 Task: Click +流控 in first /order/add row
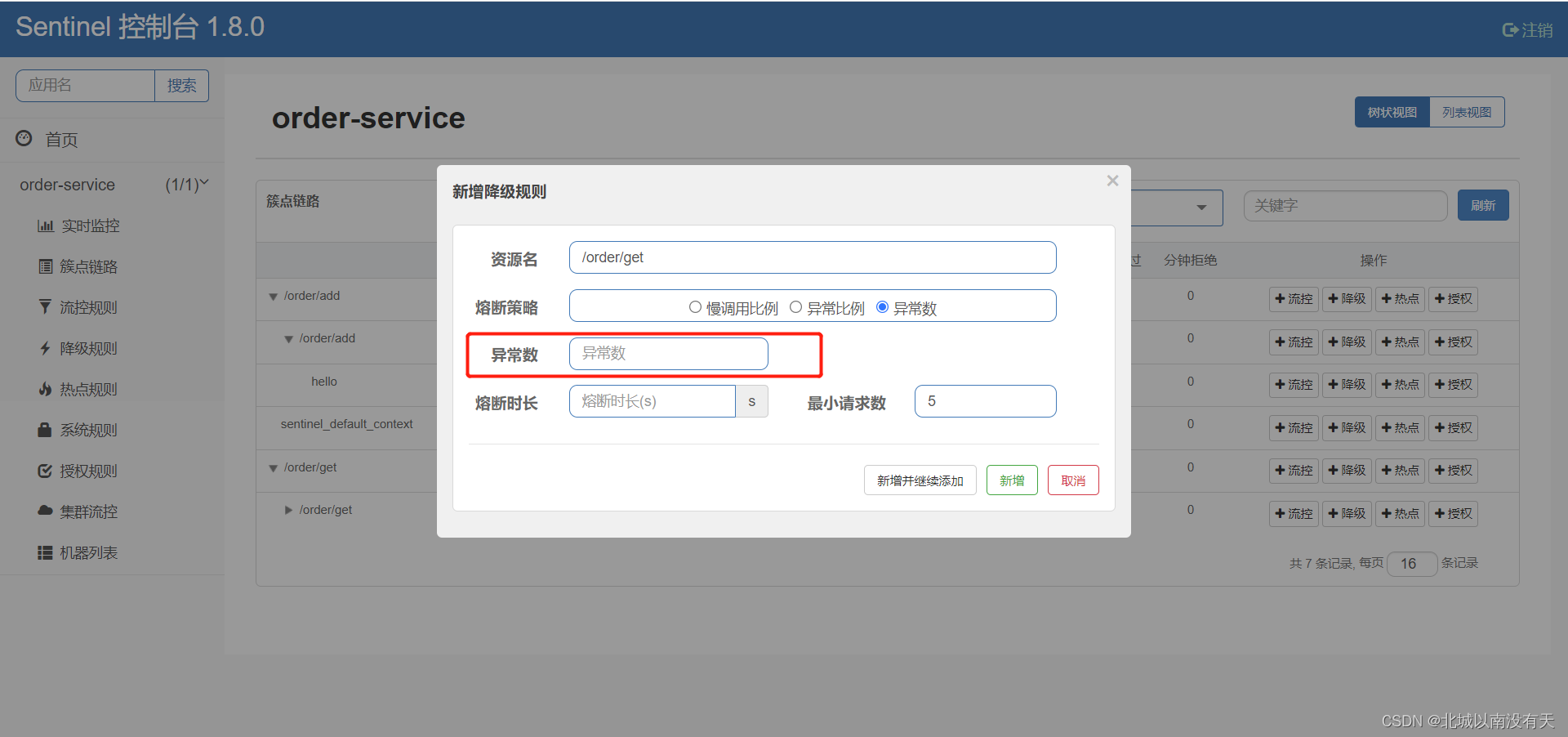1294,299
